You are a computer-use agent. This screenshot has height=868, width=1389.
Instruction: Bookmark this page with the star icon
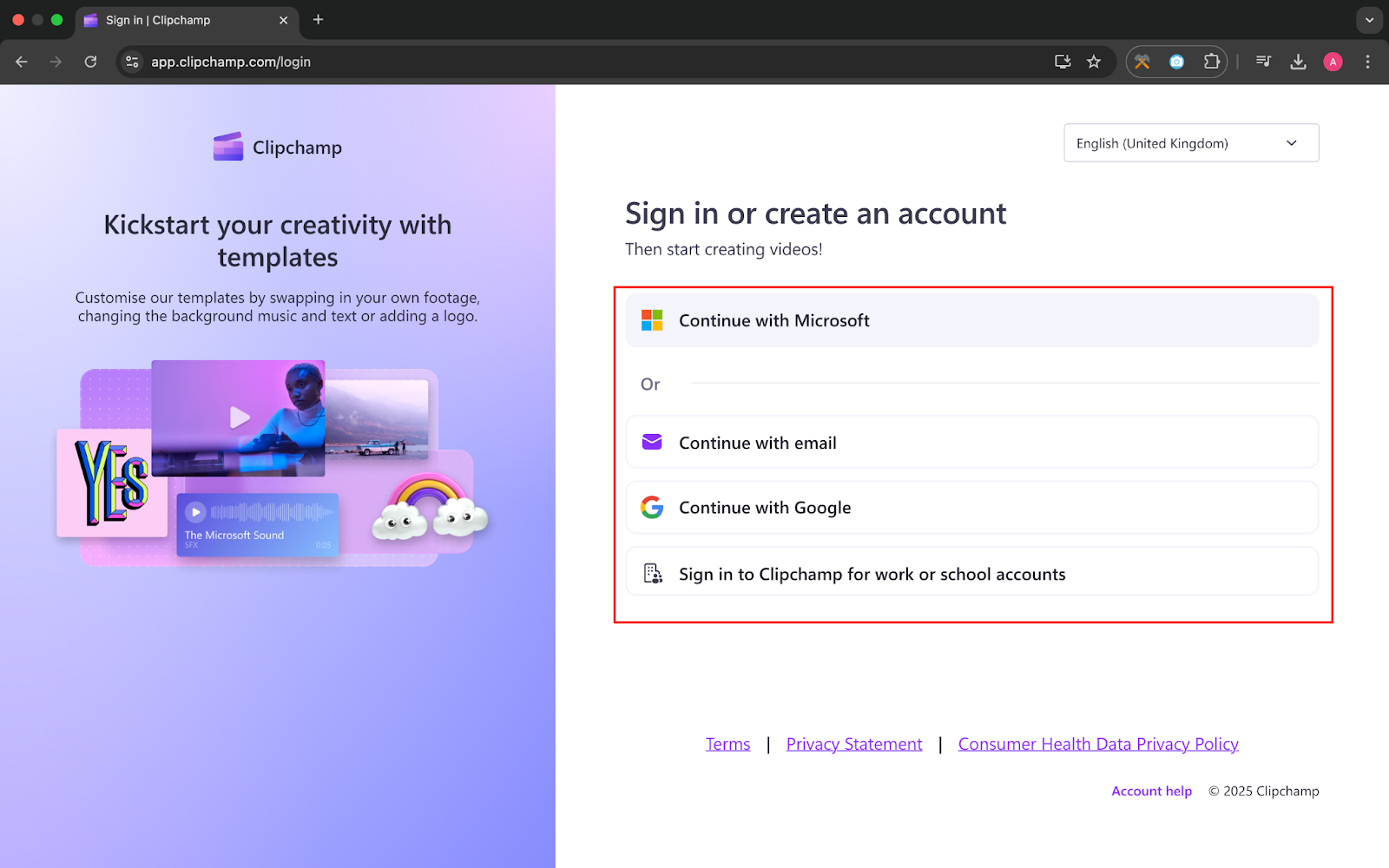tap(1094, 62)
